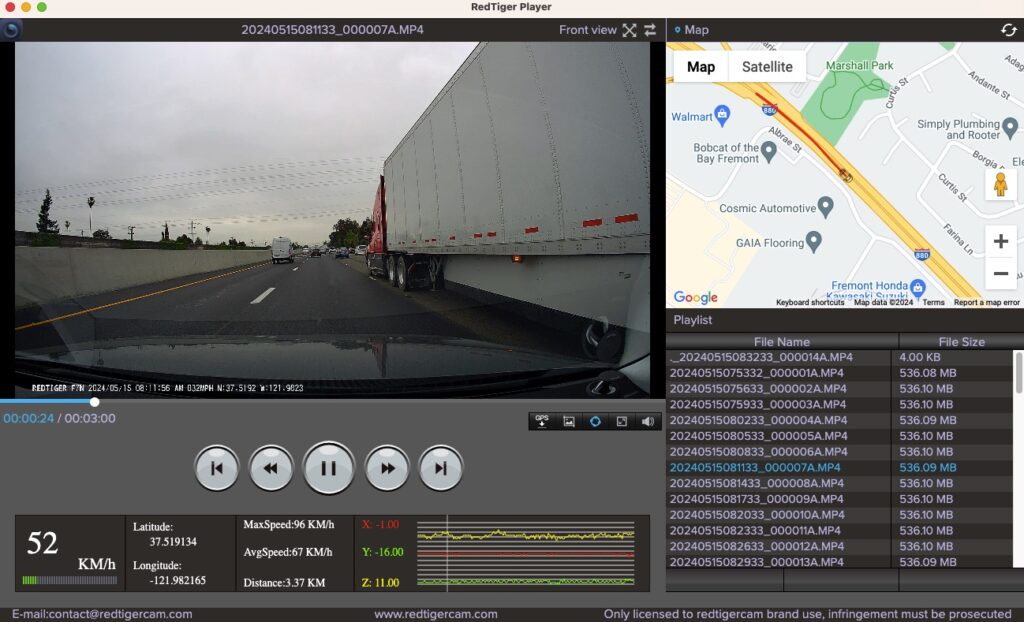The width and height of the screenshot is (1024, 622).
Task: Take a snapshot with the screenshot icon
Action: click(x=568, y=421)
